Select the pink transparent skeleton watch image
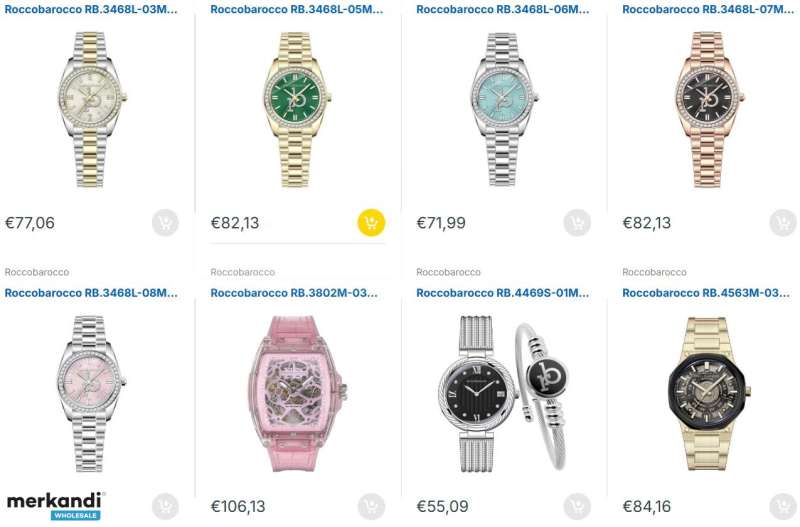This screenshot has width=800, height=527. coord(298,393)
